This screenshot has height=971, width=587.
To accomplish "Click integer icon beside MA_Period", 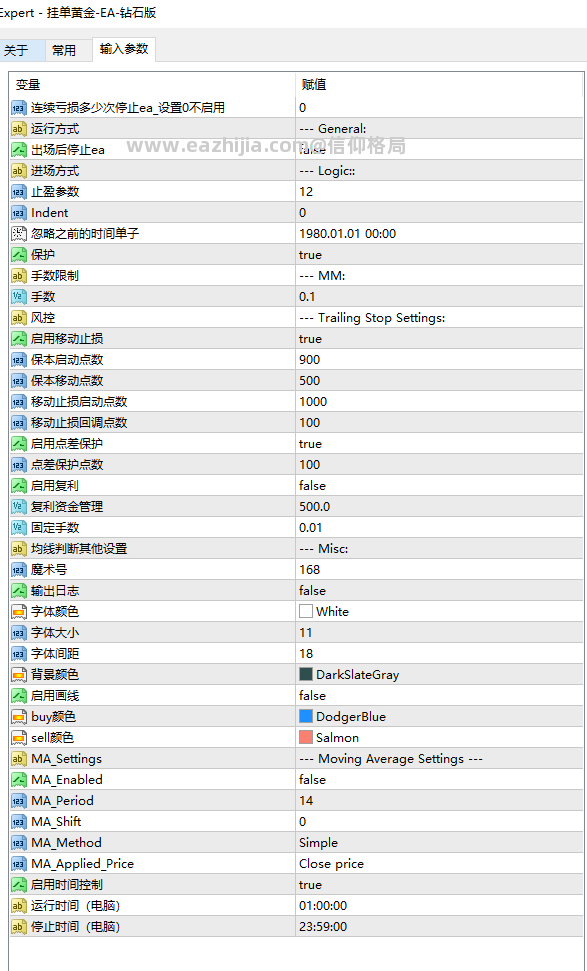I will 19,801.
